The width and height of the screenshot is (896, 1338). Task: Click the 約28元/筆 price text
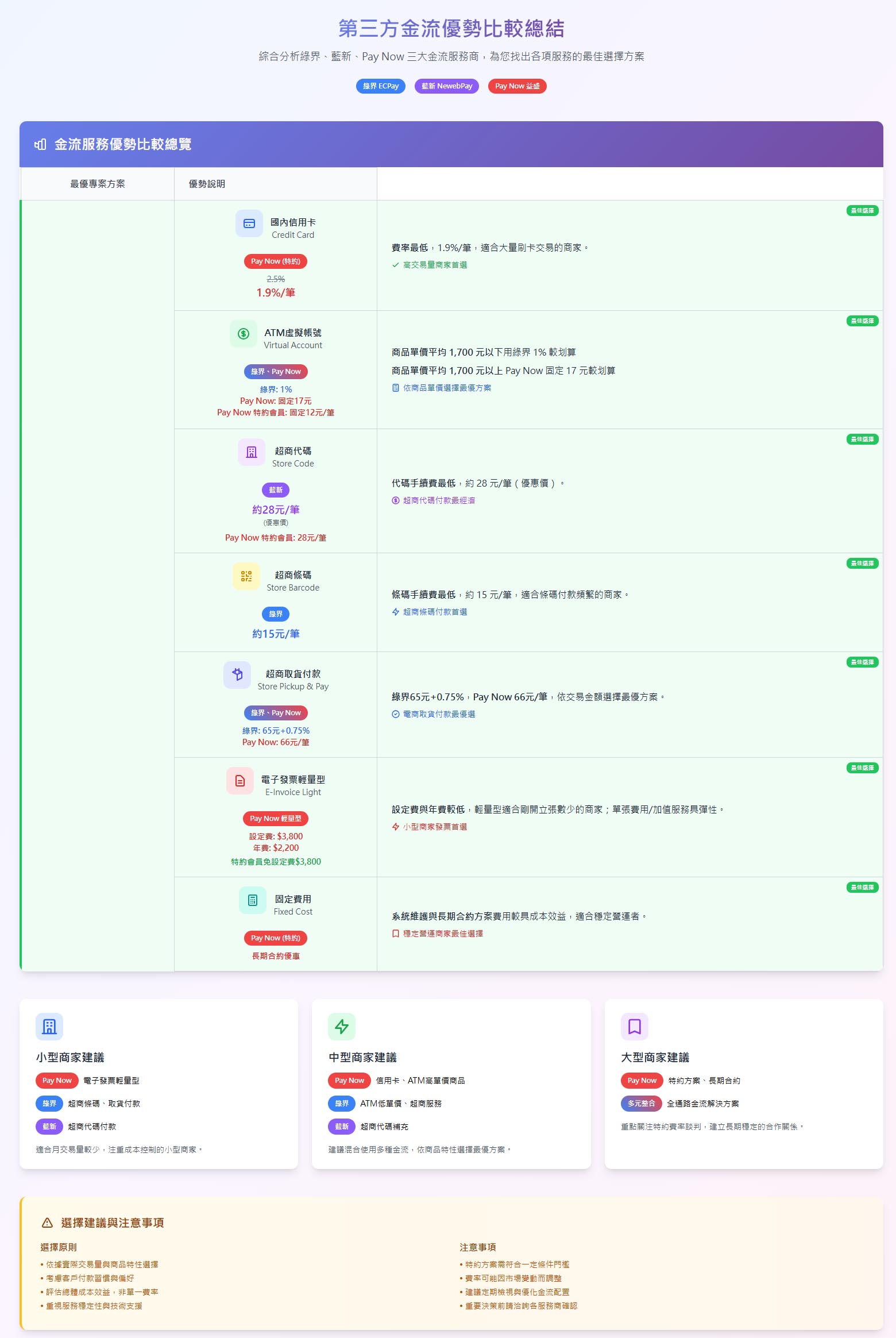coord(276,510)
